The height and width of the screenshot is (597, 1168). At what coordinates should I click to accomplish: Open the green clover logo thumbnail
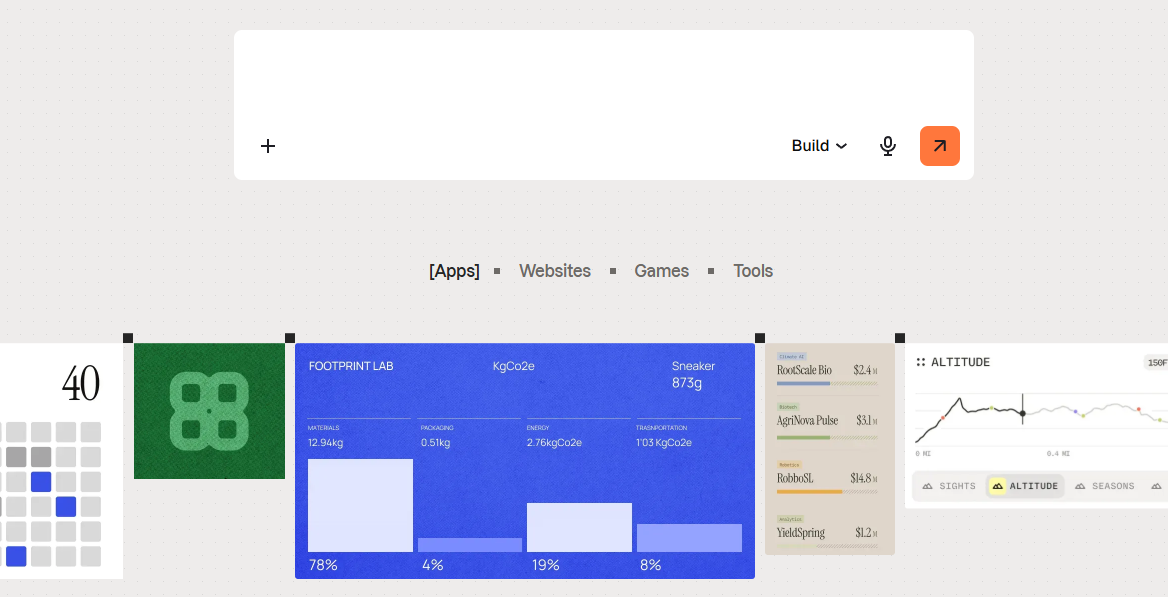(x=209, y=411)
